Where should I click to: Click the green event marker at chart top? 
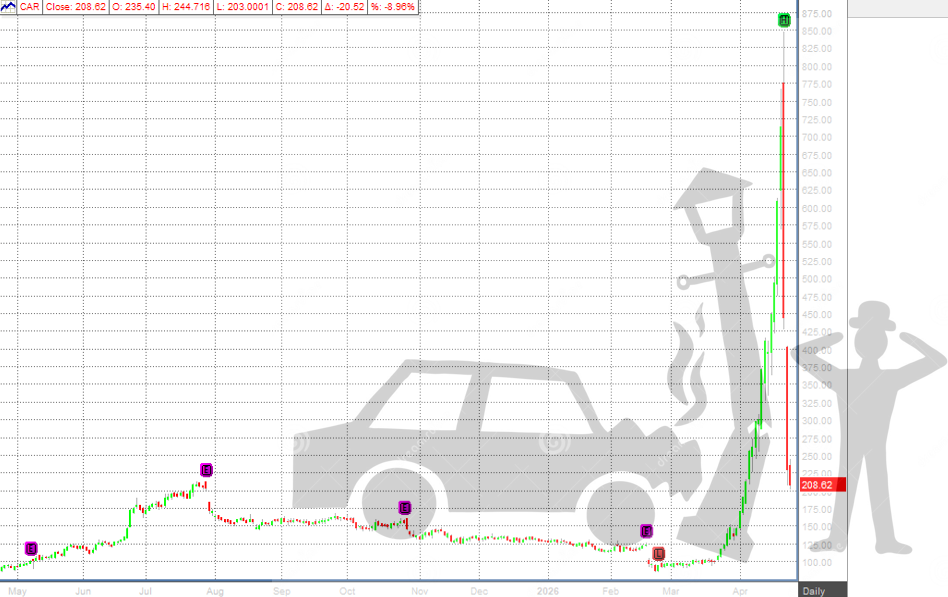click(785, 20)
